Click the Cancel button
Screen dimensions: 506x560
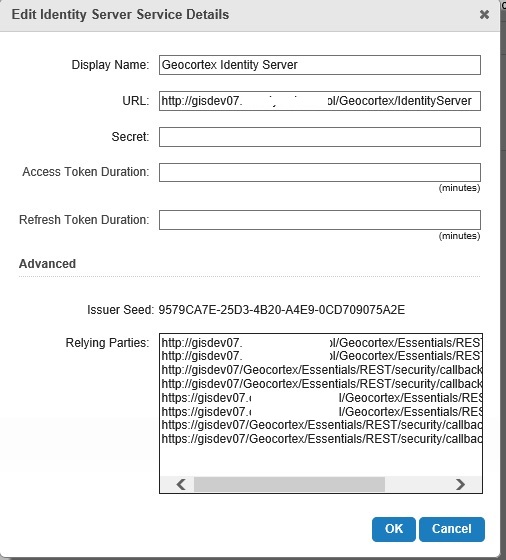click(452, 529)
